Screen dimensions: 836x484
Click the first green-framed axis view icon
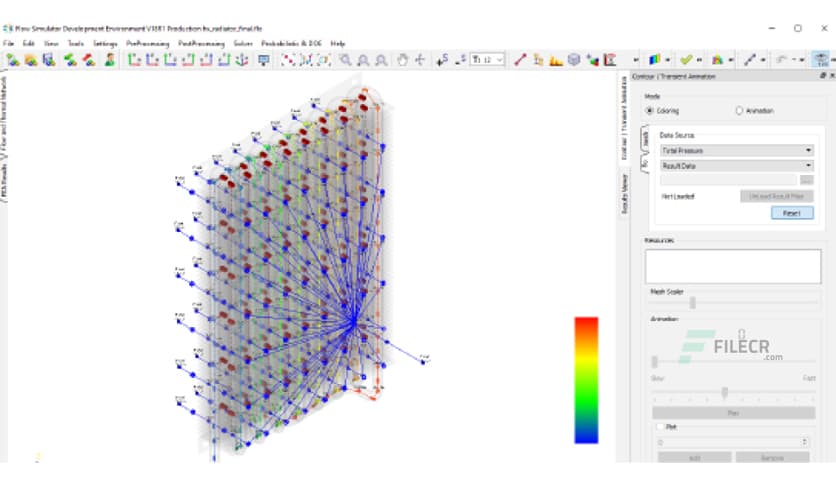pos(134,60)
